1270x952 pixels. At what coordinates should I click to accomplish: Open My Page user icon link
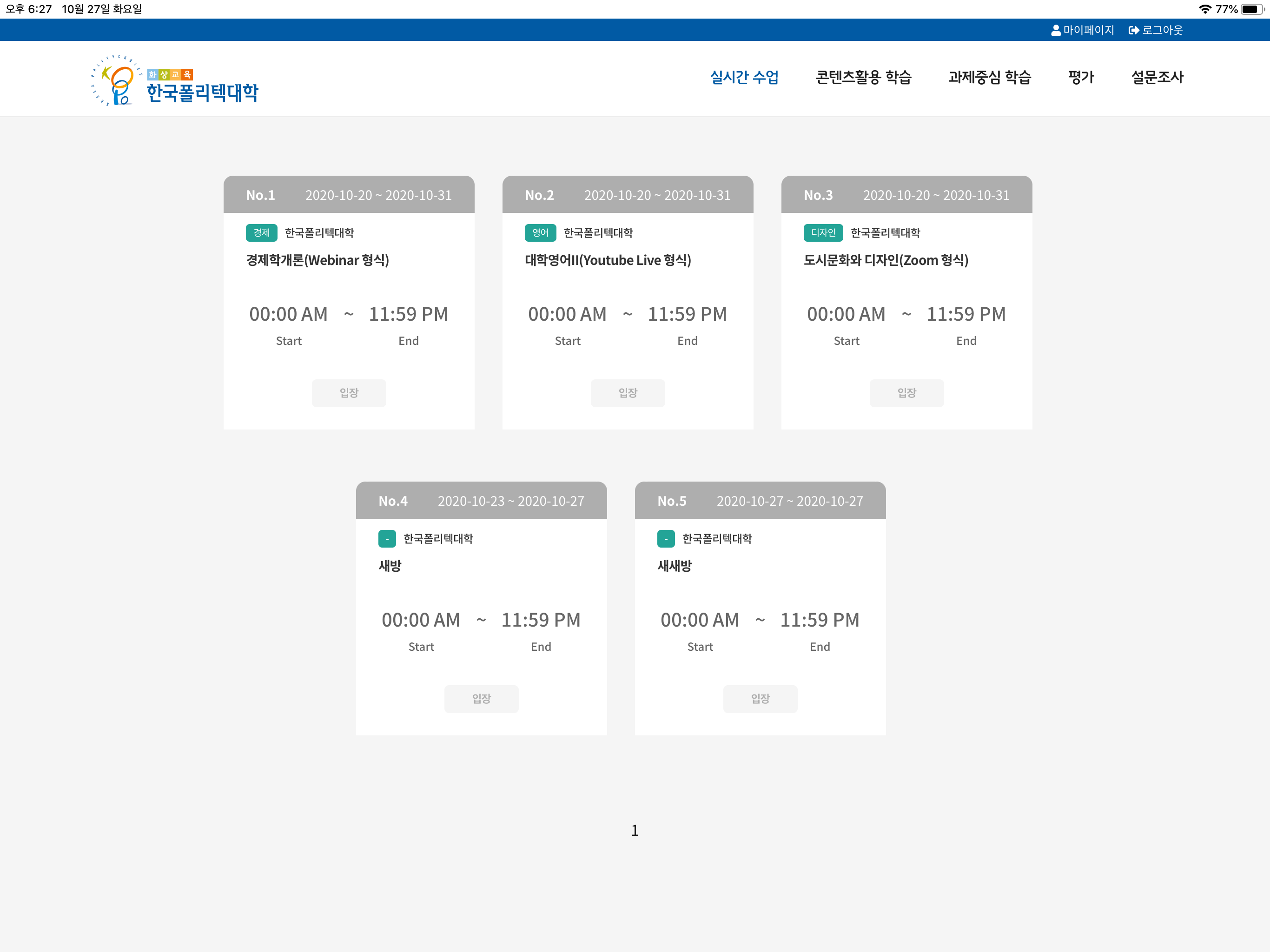1055,30
